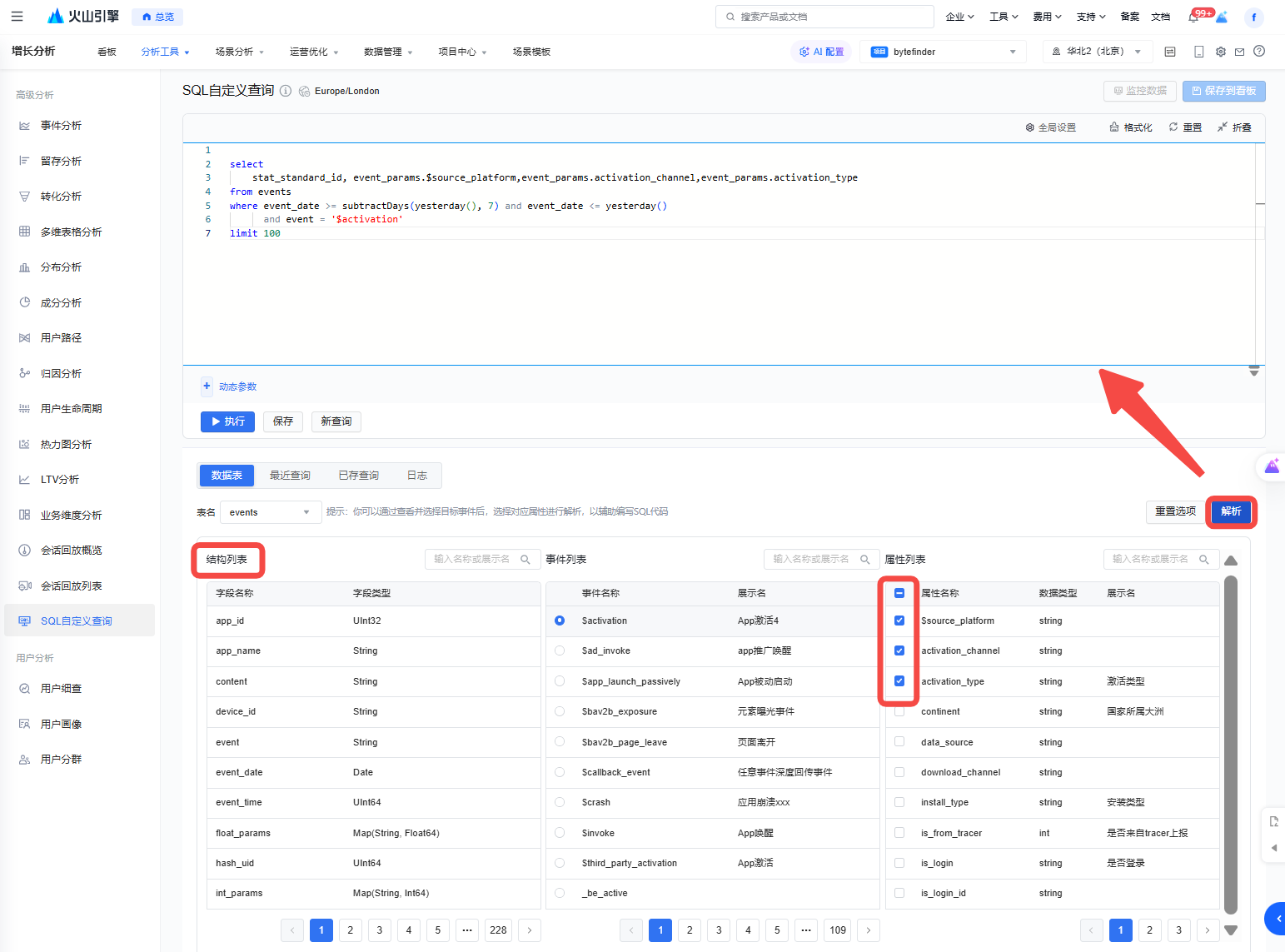Expand the 场景分析 nav menu
1285x952 pixels.
(x=240, y=52)
